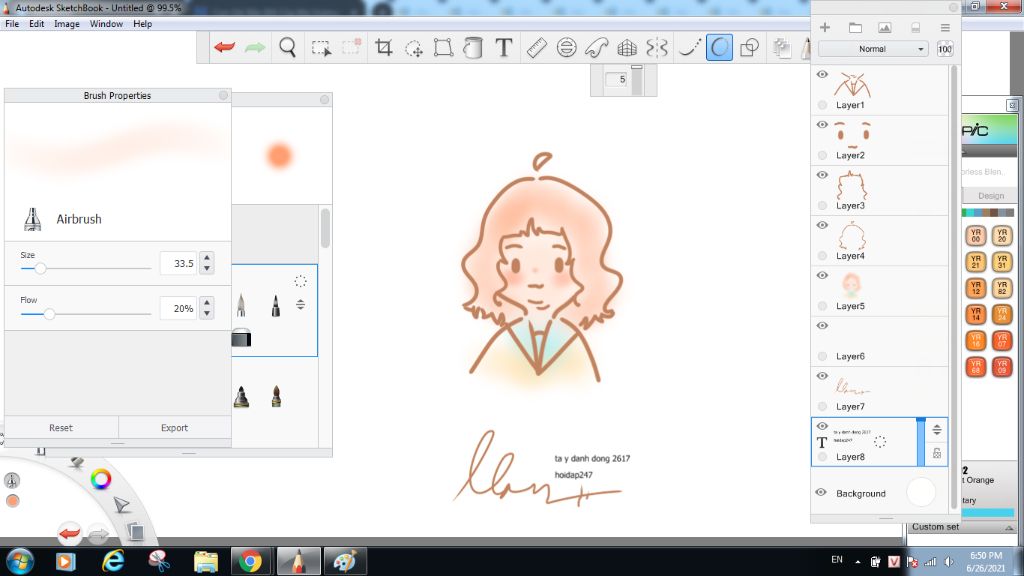Click the Add Layer Group folder icon
Screen dimensions: 1024x576
[x=855, y=27]
